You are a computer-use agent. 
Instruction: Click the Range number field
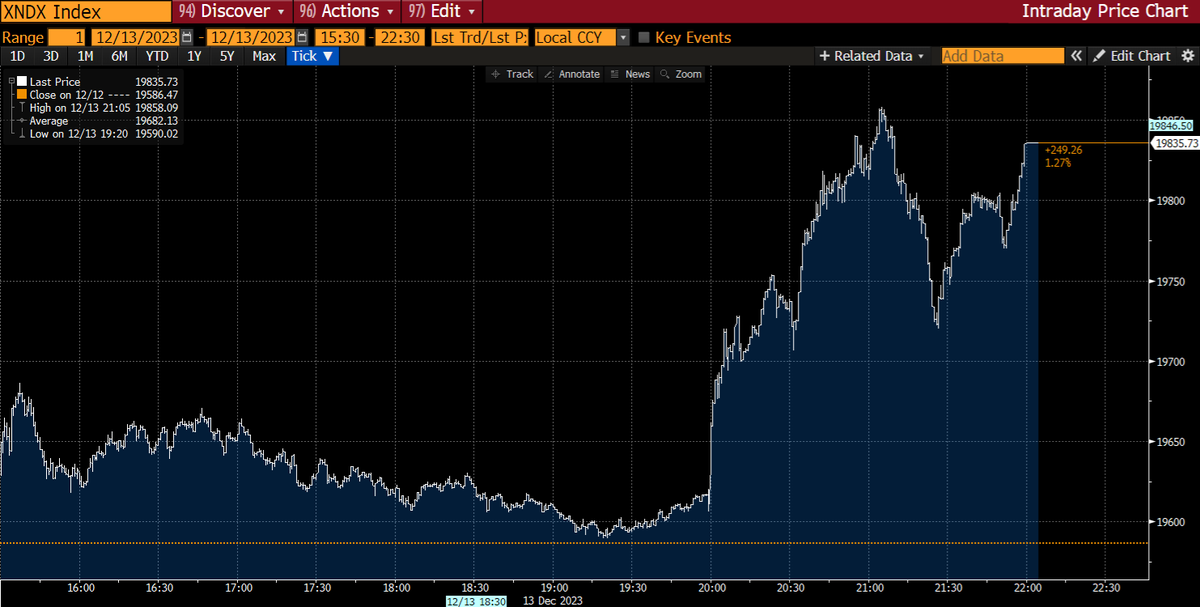[68, 37]
